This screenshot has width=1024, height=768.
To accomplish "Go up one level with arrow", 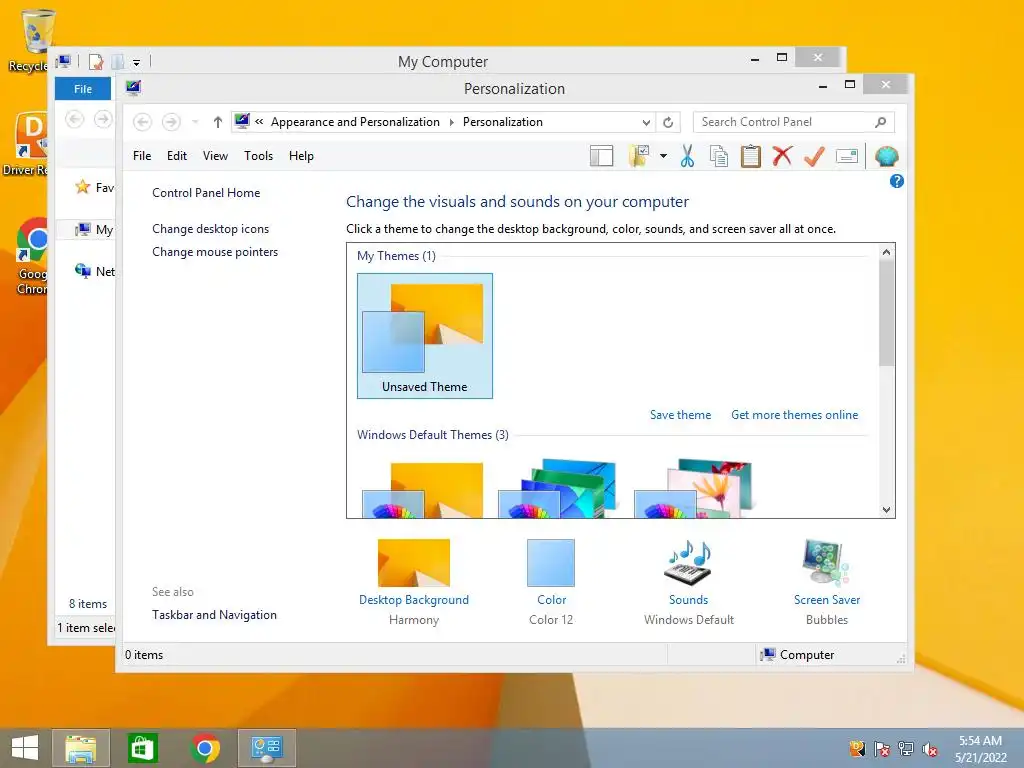I will [x=217, y=122].
